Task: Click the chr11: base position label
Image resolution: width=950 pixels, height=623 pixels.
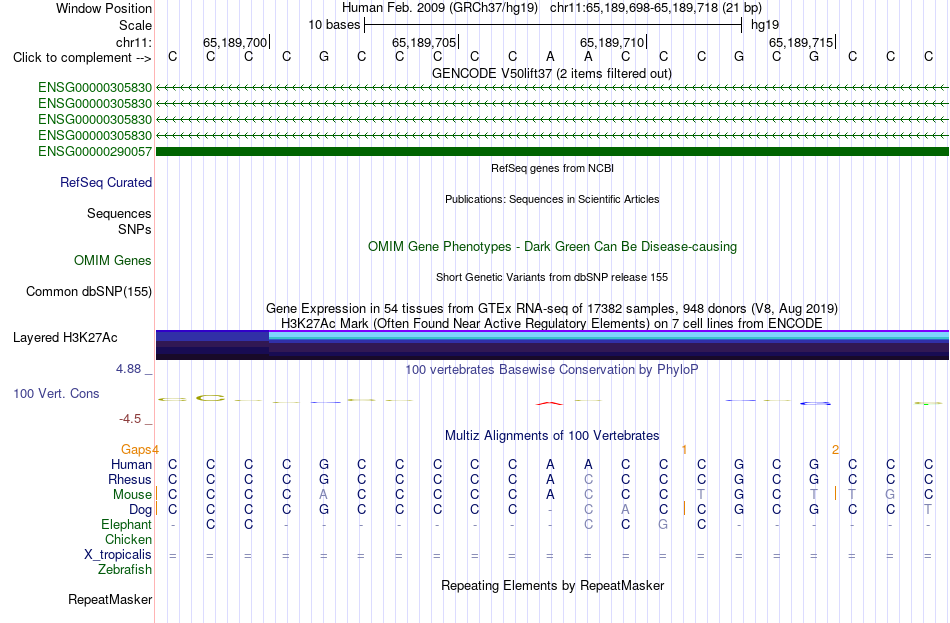Action: (134, 42)
